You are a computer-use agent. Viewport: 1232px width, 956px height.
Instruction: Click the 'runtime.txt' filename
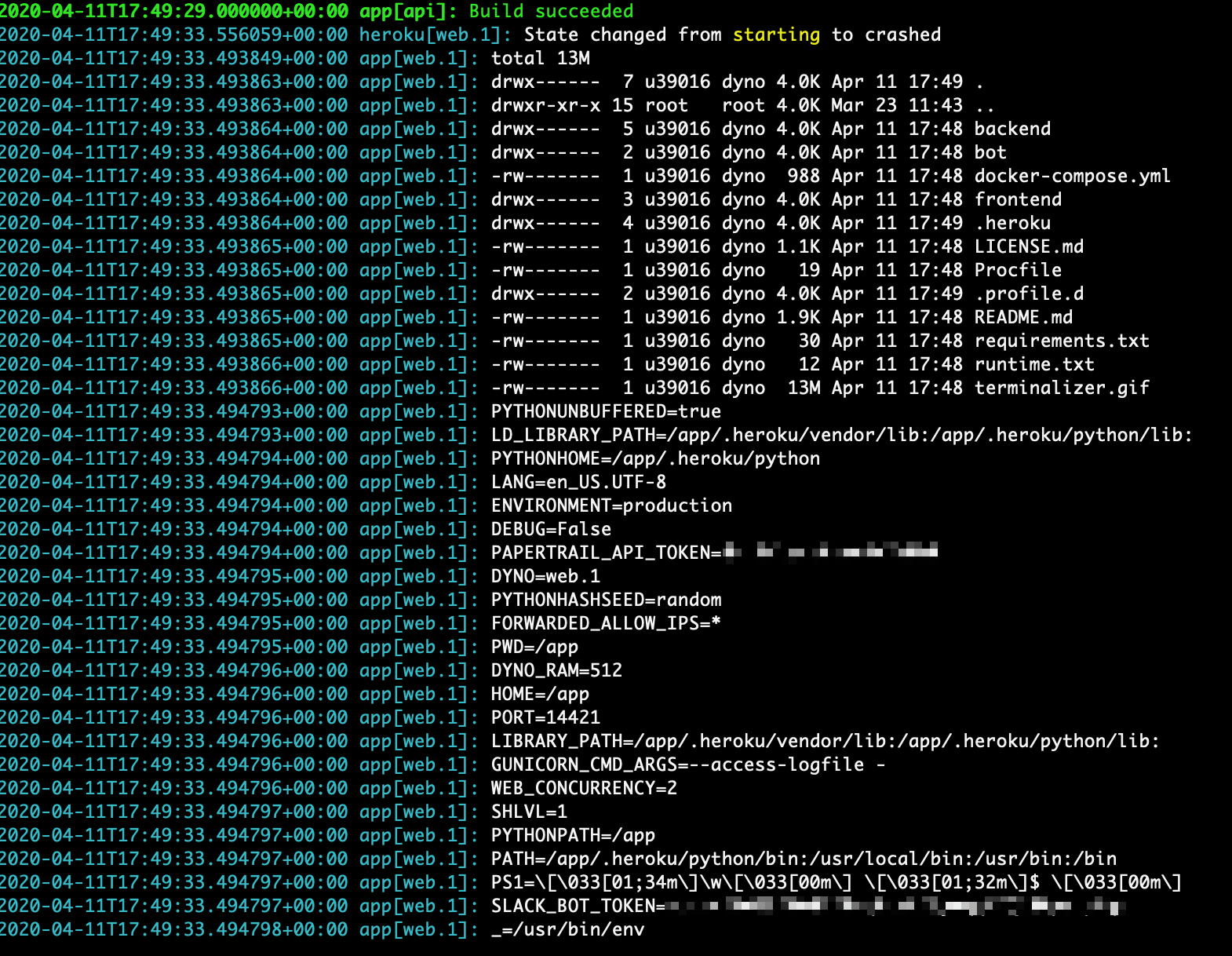tap(1034, 364)
